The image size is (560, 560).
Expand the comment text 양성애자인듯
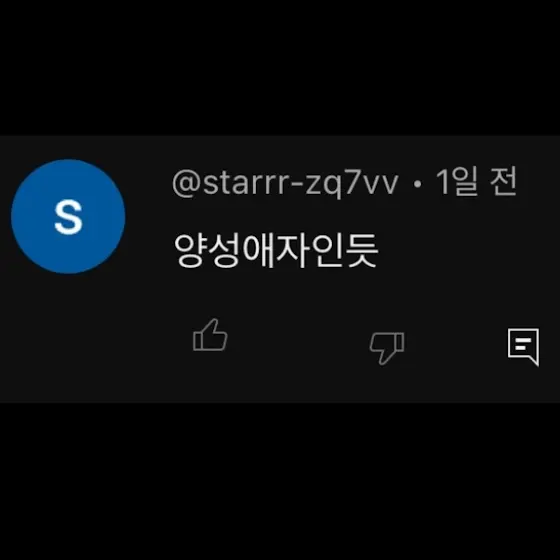(x=275, y=250)
